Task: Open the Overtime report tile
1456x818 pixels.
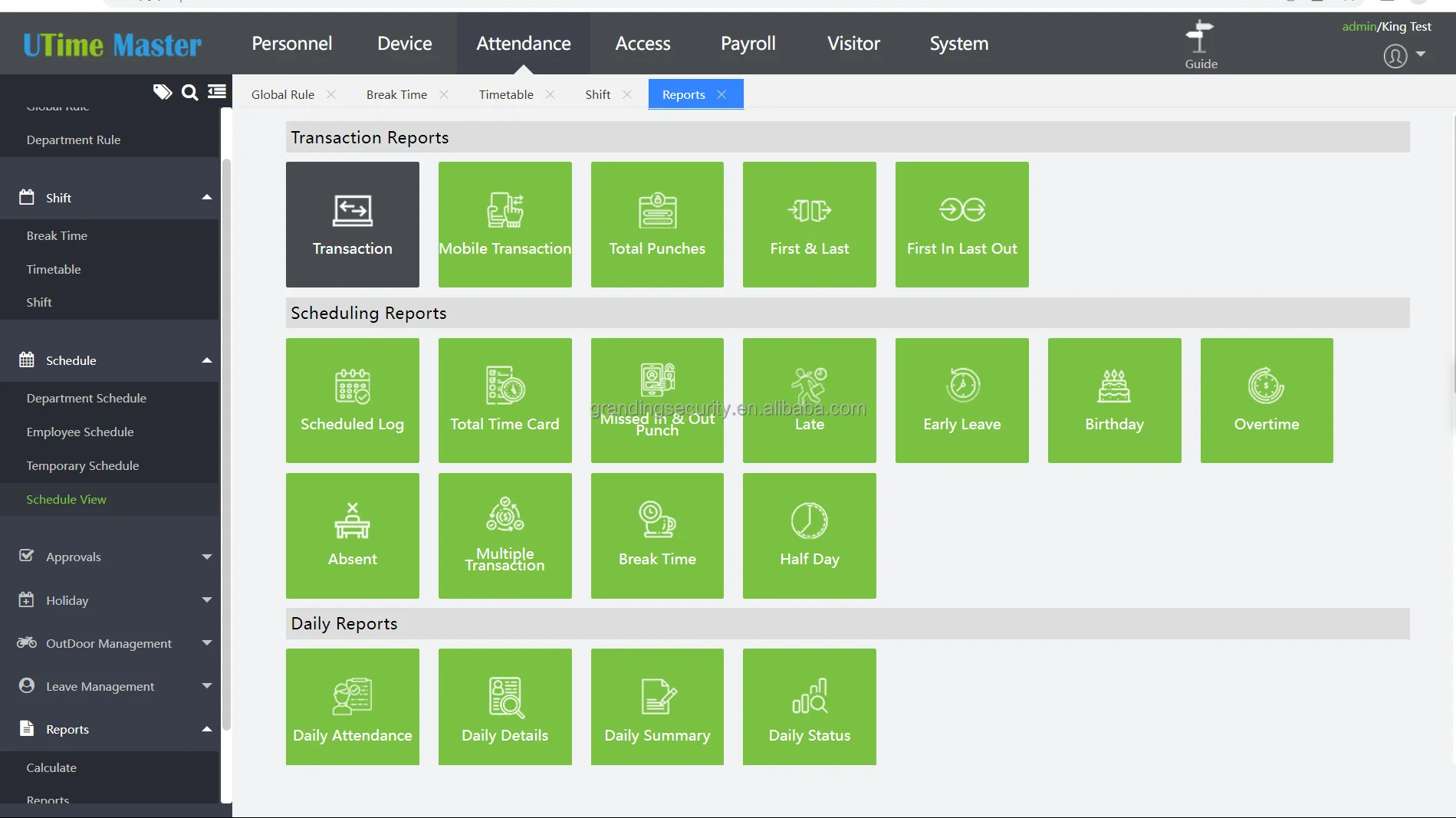Action: click(1266, 400)
